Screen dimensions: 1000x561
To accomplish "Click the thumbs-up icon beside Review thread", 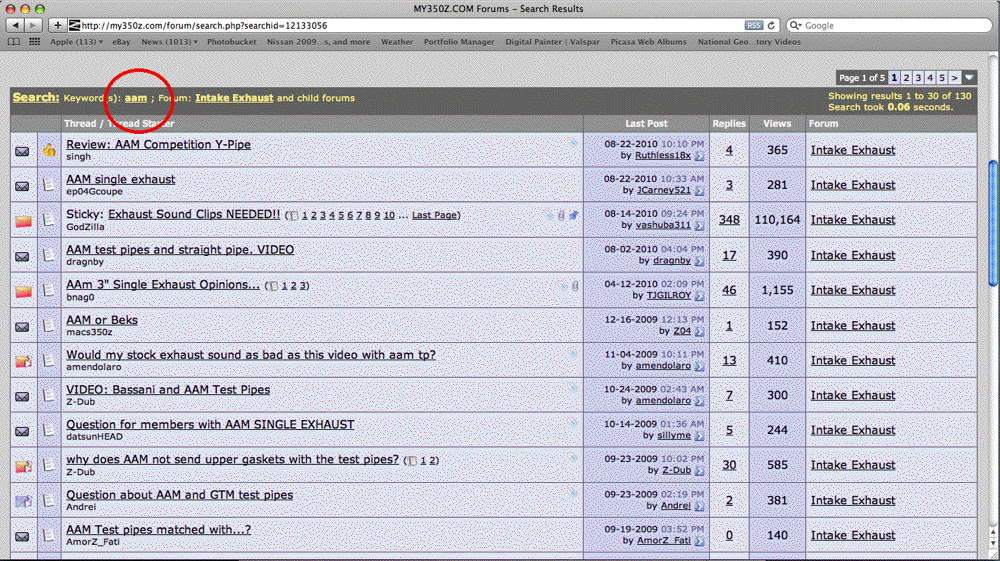I will 49,151.
